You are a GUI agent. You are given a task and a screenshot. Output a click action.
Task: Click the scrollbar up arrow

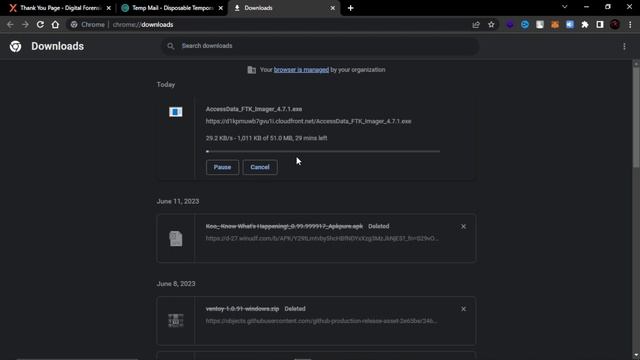click(x=636, y=64)
